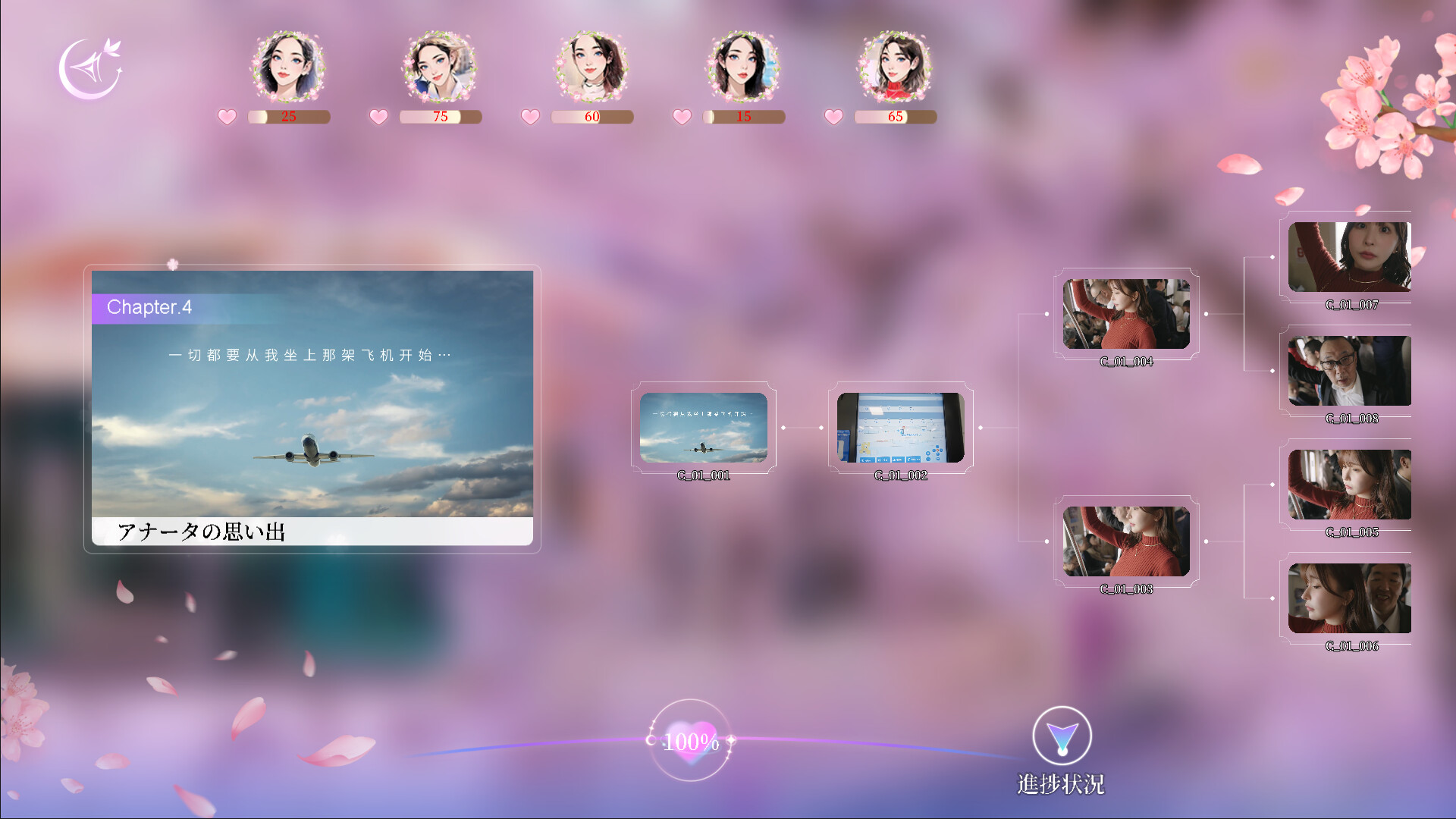Select the C_01_003 train scene node
Image resolution: width=1456 pixels, height=819 pixels.
click(x=1127, y=540)
